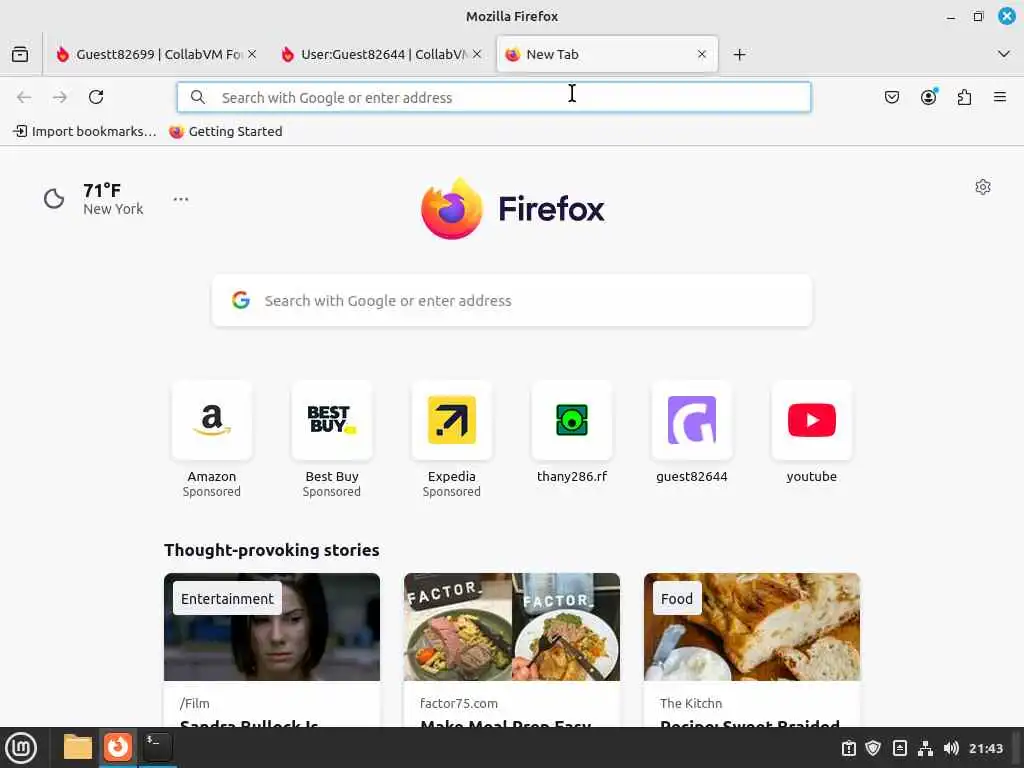Open the Linux Mint start menu

21,748
